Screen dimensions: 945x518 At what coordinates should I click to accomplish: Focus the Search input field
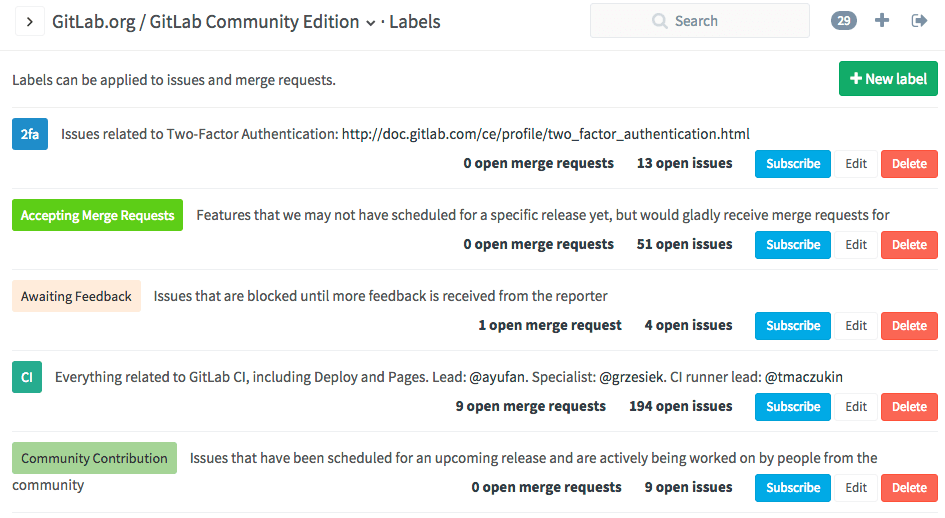pos(700,21)
